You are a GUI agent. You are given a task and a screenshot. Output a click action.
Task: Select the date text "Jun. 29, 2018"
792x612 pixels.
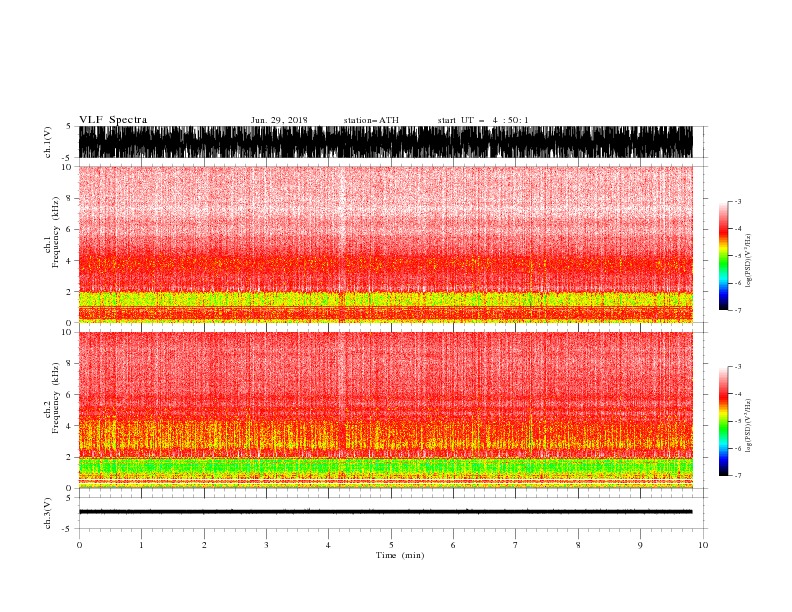point(279,120)
